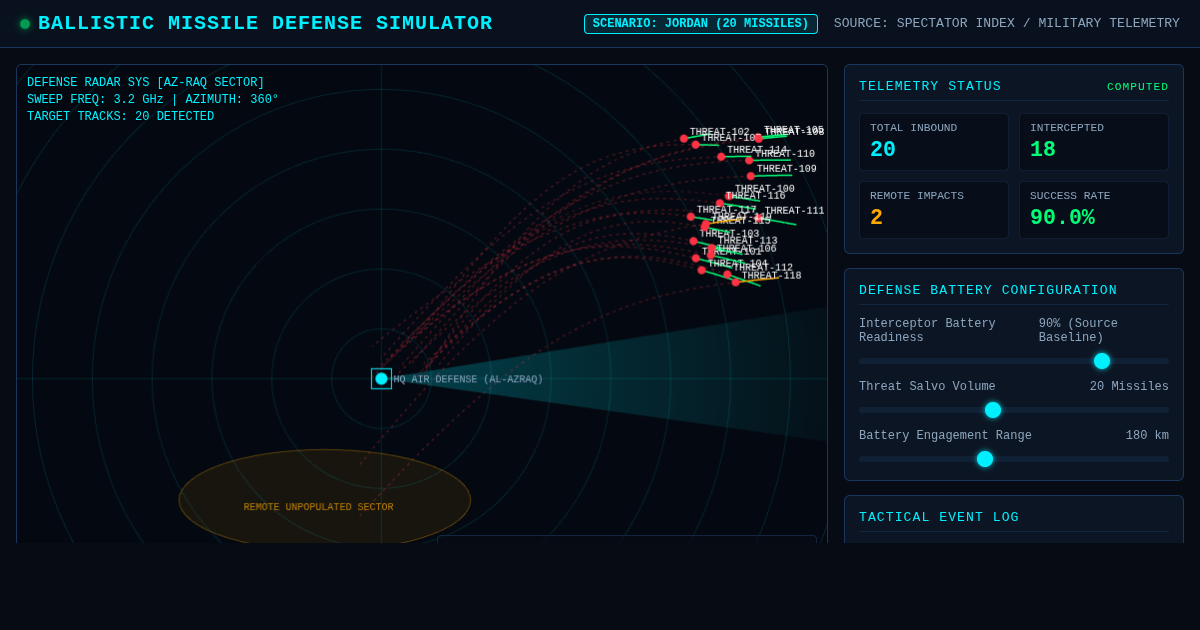Click the Target Tracks: 20 Detected line

click(x=120, y=117)
